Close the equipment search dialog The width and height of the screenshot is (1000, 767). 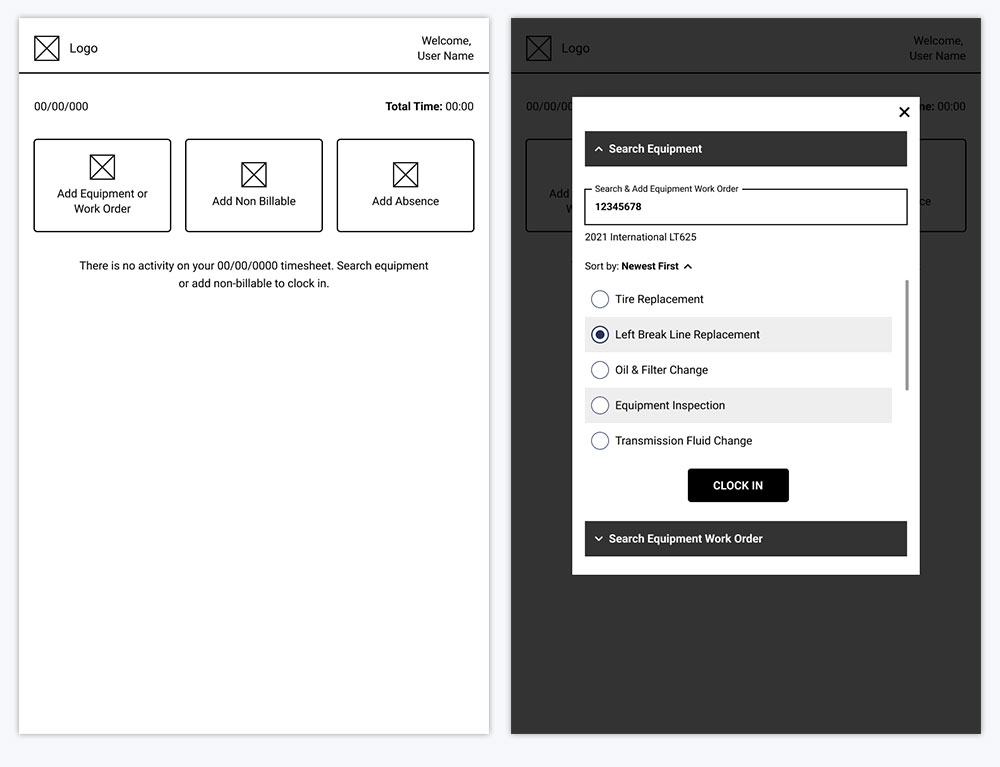(904, 112)
